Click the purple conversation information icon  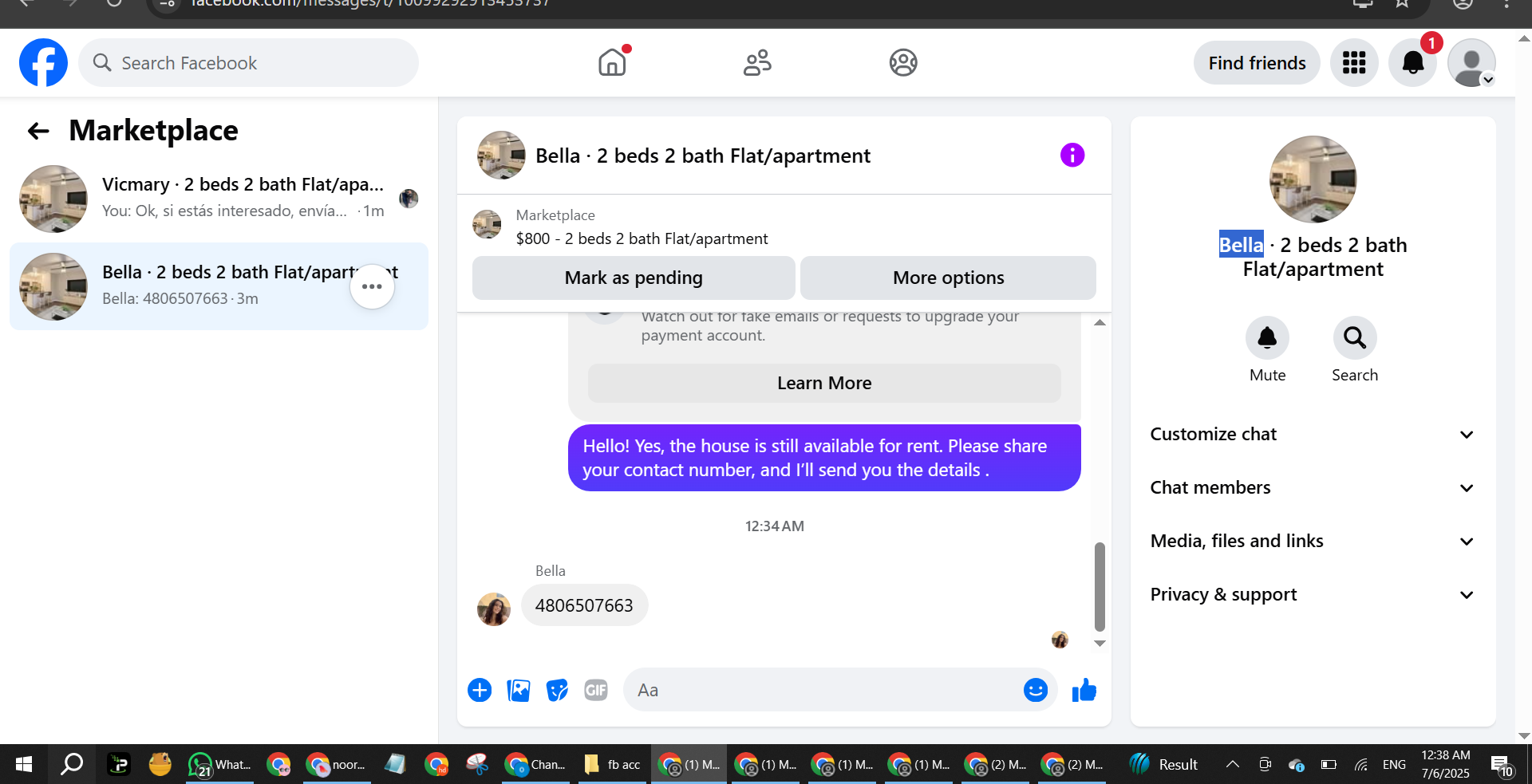click(1072, 155)
